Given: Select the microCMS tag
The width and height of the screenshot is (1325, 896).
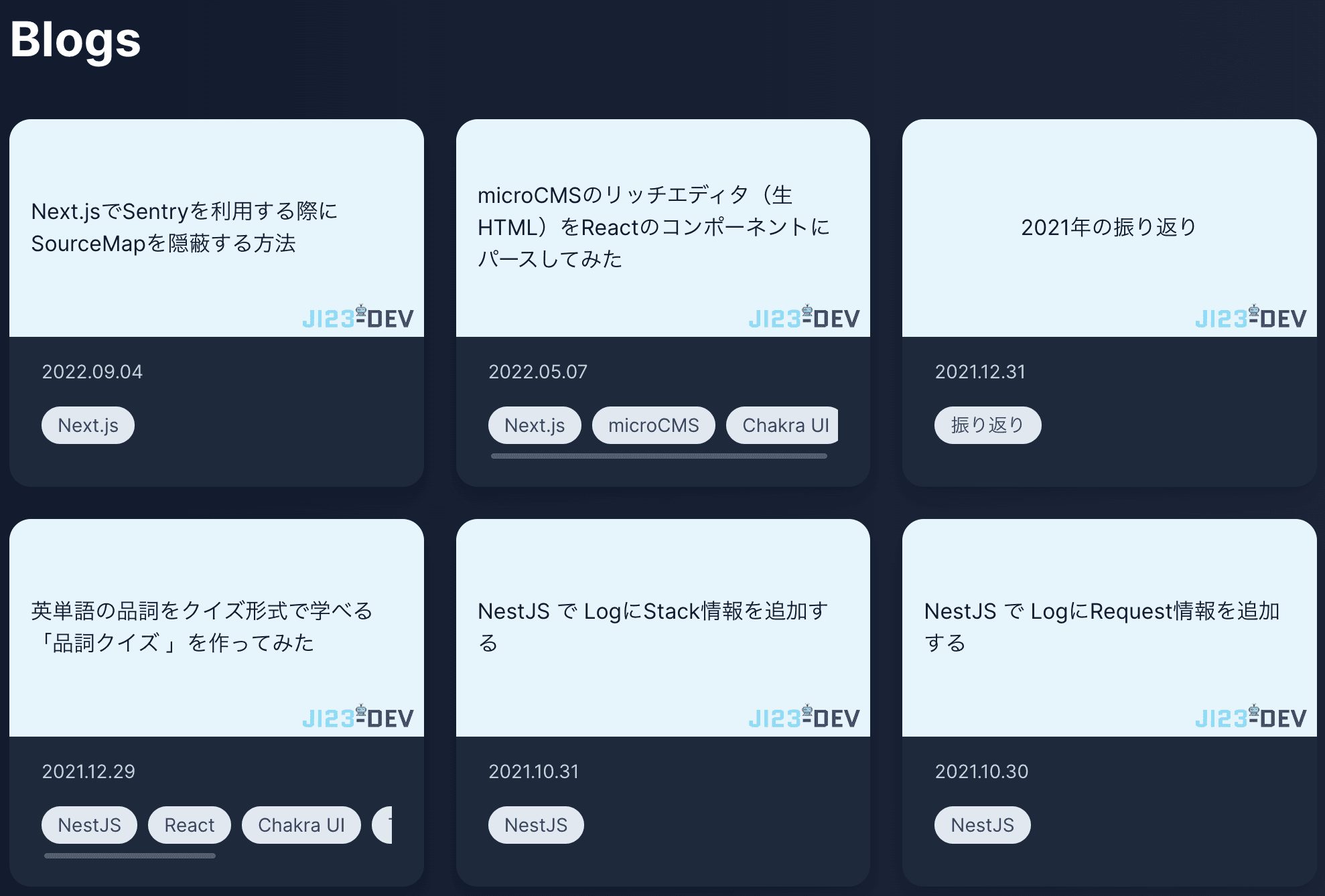Looking at the screenshot, I should (x=653, y=425).
